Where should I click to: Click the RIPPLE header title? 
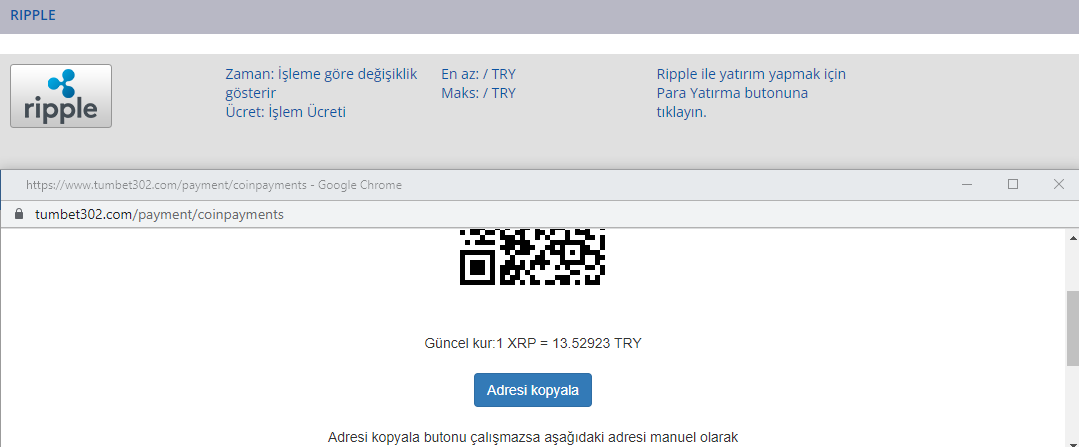(x=33, y=15)
